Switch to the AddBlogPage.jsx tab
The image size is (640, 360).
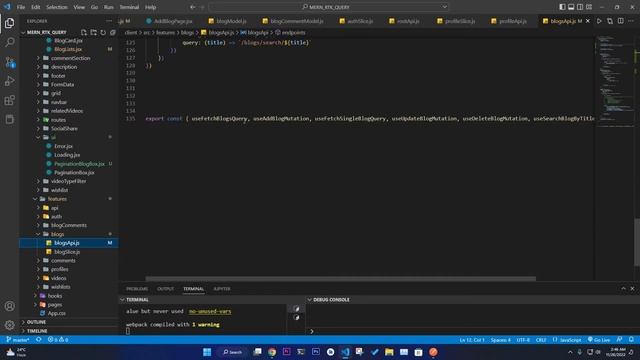coord(170,21)
